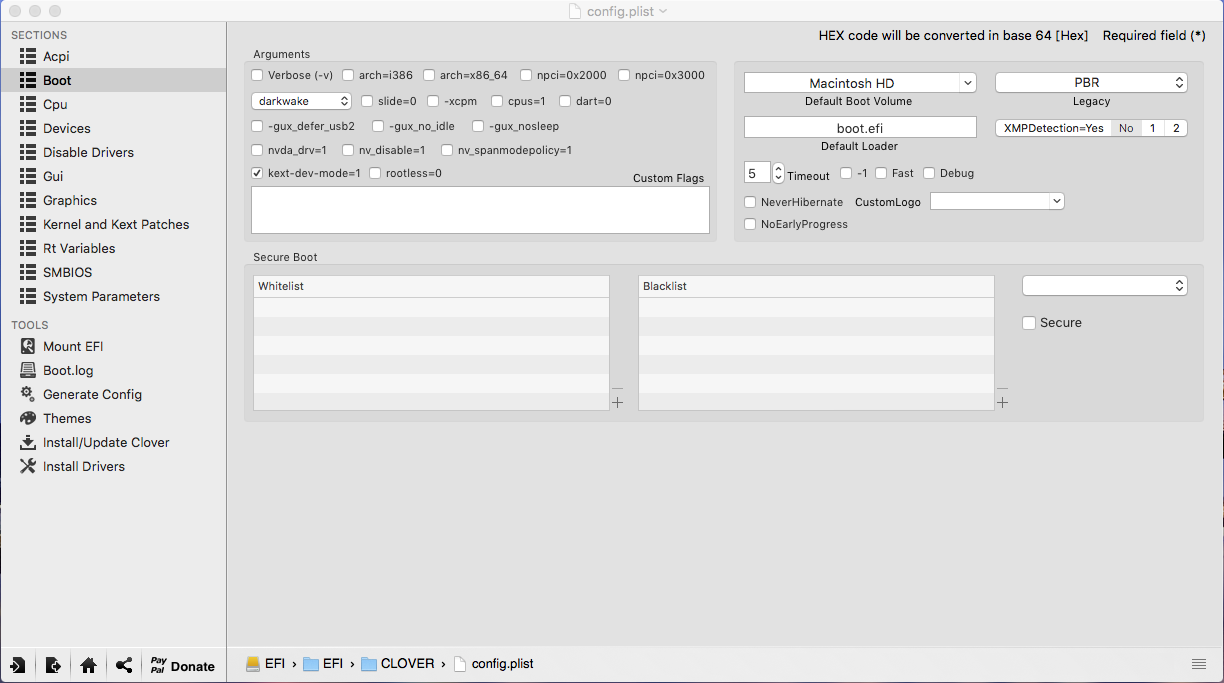Enable the Verbose (-v) checkbox

click(x=257, y=75)
